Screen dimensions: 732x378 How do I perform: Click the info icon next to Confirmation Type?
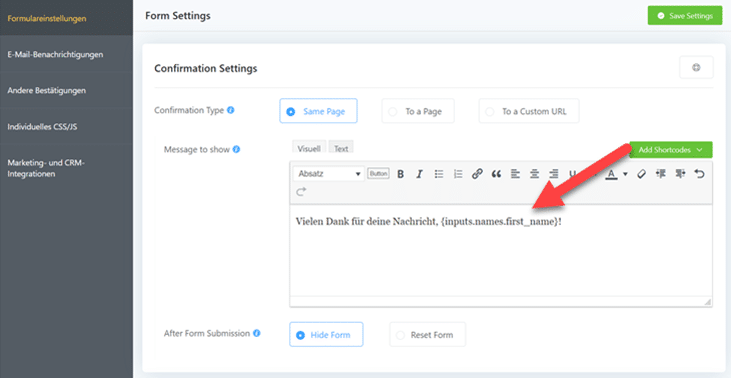(x=231, y=110)
